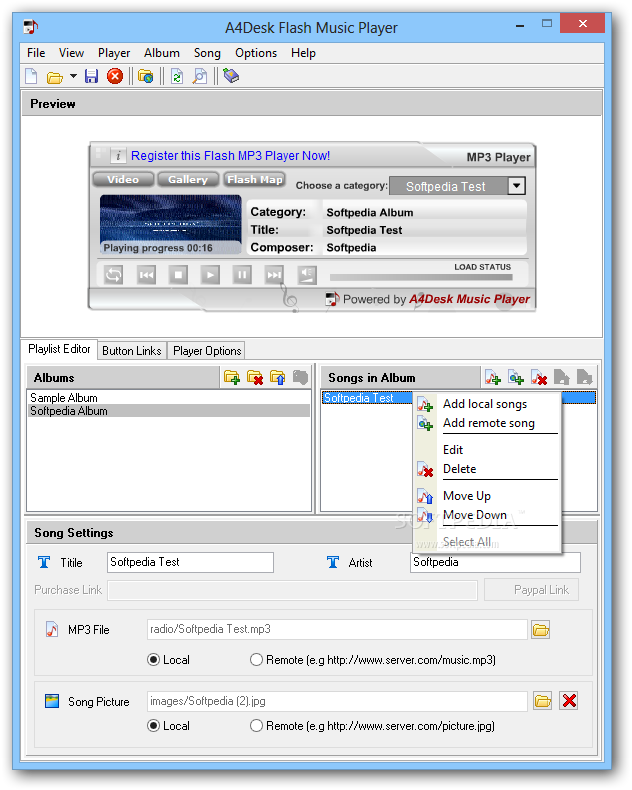Click the info 'i' icon in player
632x790 pixels.
(118, 156)
